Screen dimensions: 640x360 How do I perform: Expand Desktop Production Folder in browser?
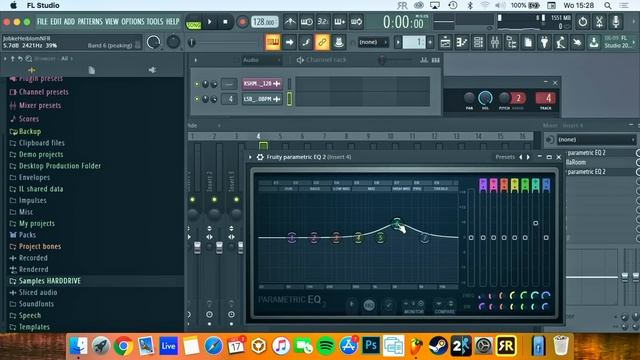60,166
